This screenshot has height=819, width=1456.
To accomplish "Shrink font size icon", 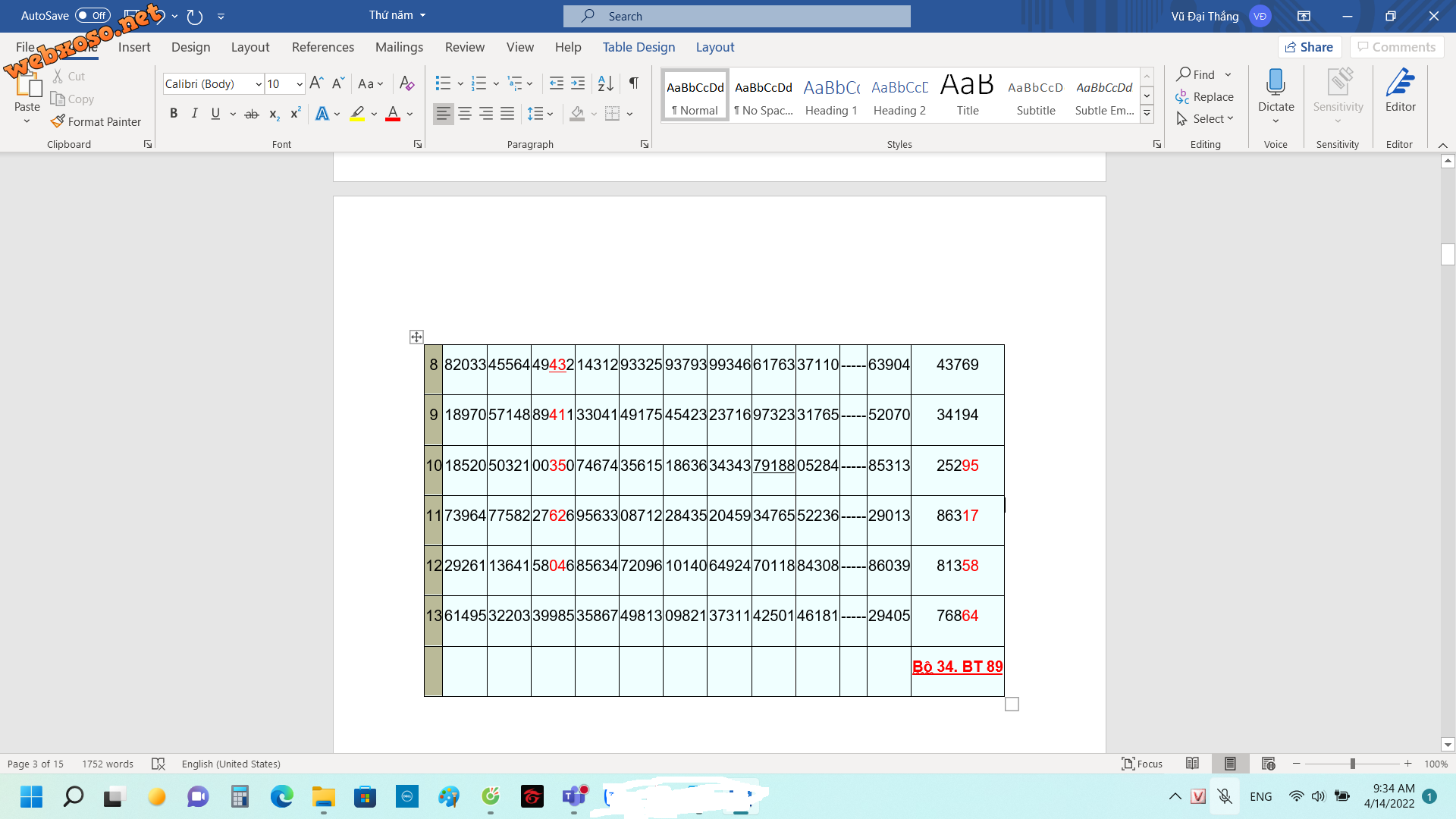I will pos(338,83).
